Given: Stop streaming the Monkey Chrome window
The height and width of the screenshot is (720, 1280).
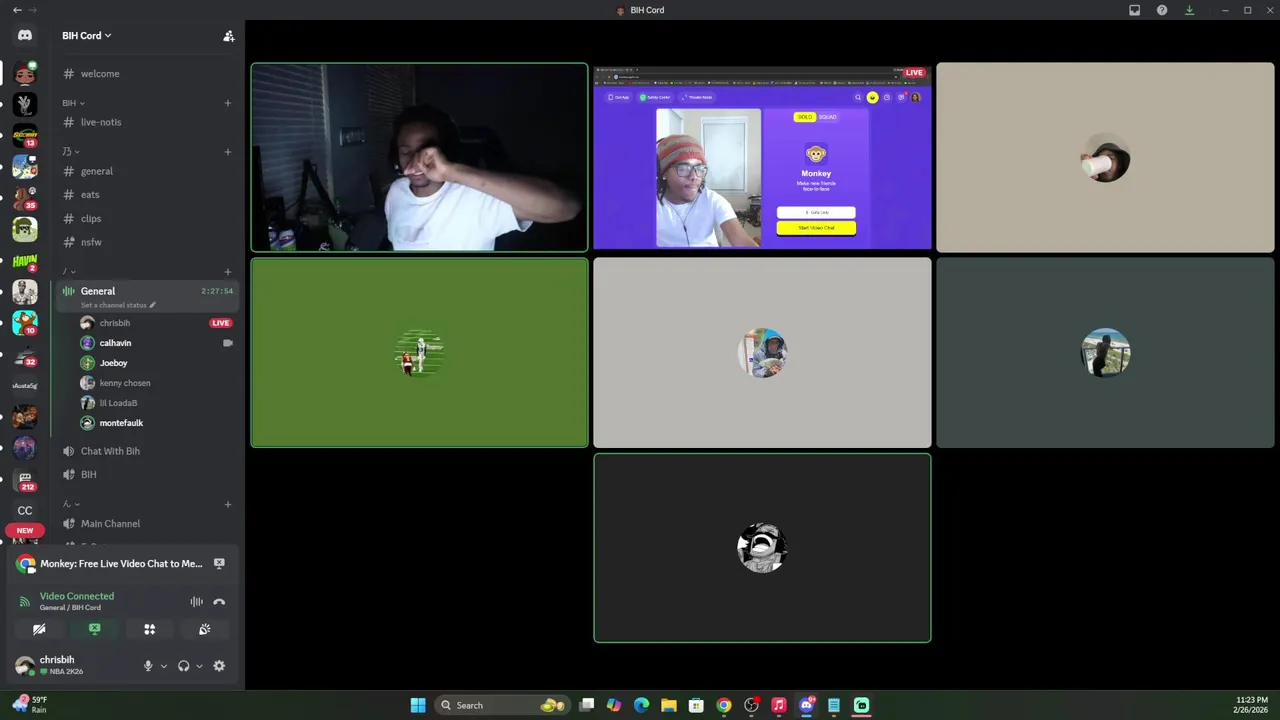Looking at the screenshot, I should [219, 564].
